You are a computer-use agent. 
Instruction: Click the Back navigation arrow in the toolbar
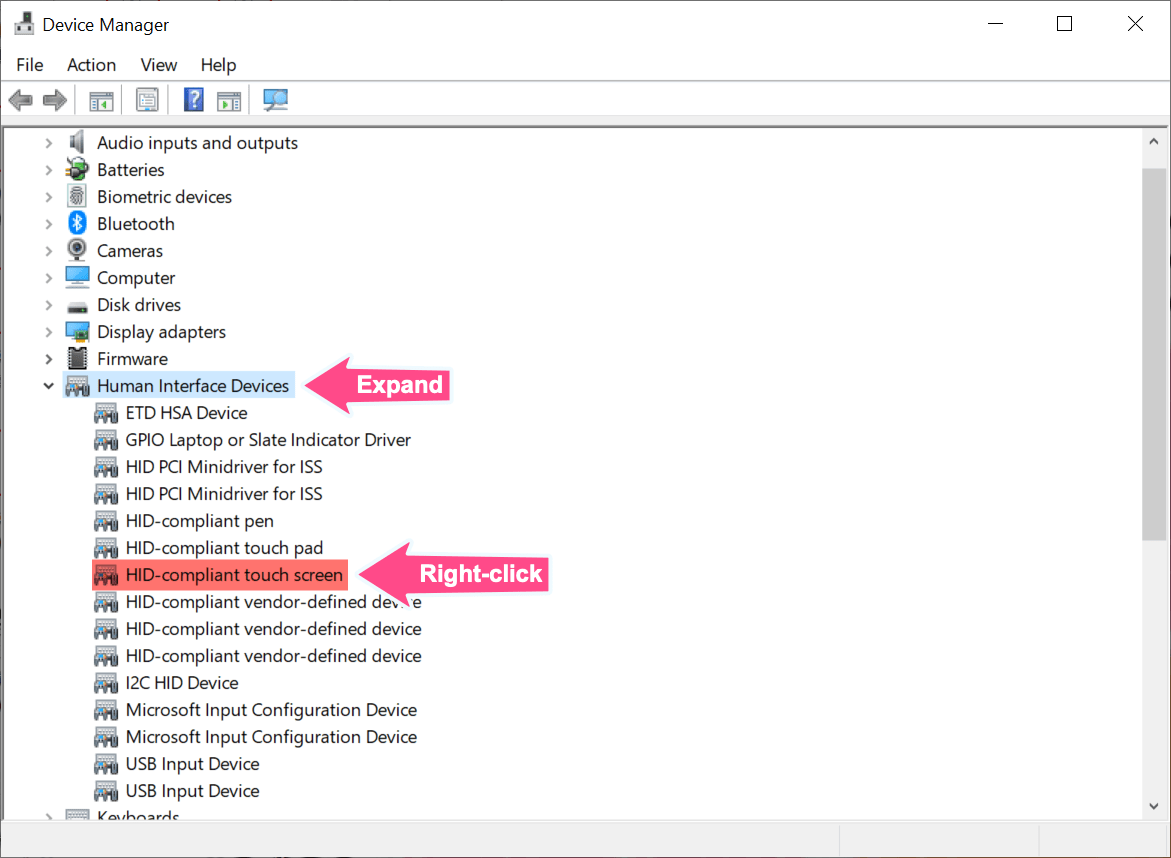[x=20, y=99]
